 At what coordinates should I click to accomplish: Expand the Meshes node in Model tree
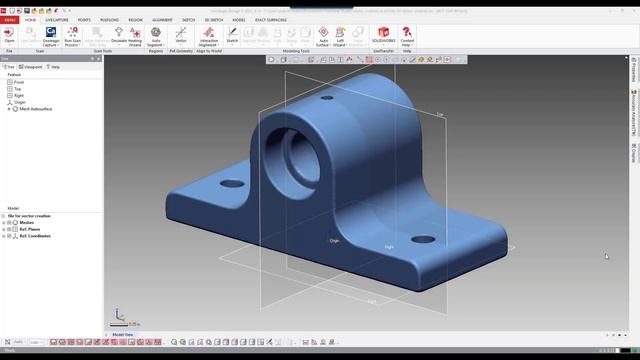(4, 222)
